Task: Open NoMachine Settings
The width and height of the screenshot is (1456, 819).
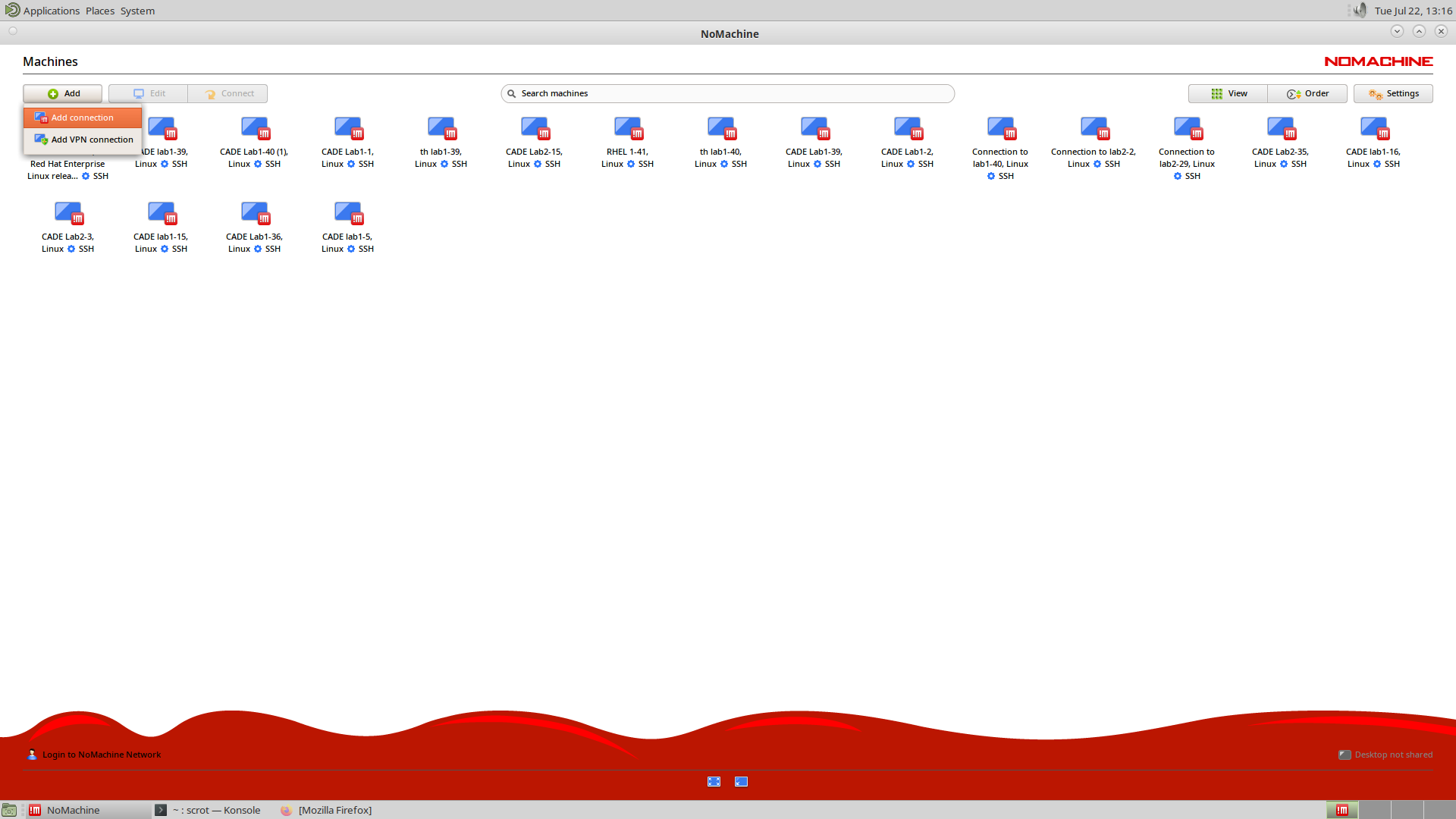Action: (1394, 93)
